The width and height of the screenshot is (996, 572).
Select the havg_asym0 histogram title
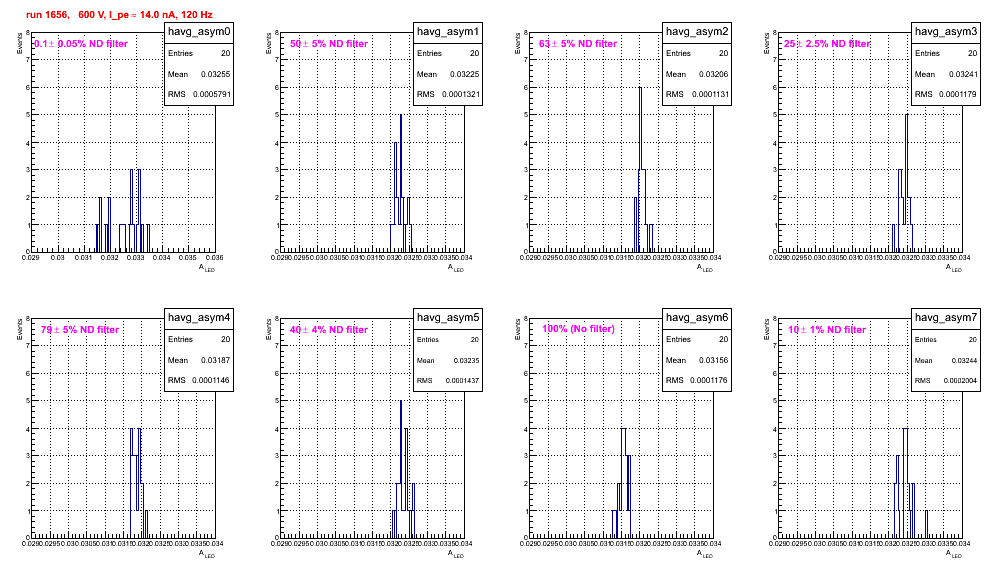coord(199,32)
